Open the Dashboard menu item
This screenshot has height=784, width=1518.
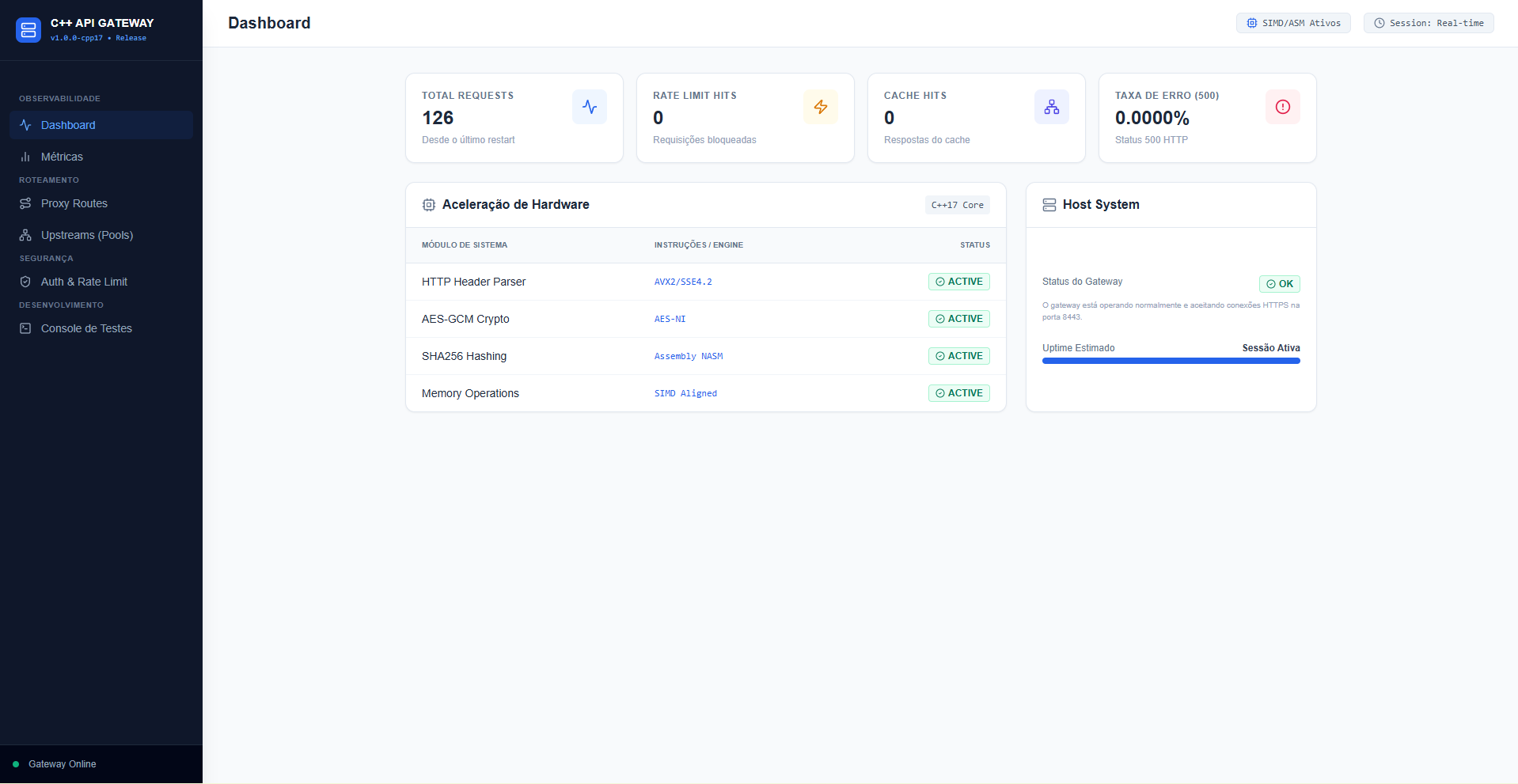point(101,125)
